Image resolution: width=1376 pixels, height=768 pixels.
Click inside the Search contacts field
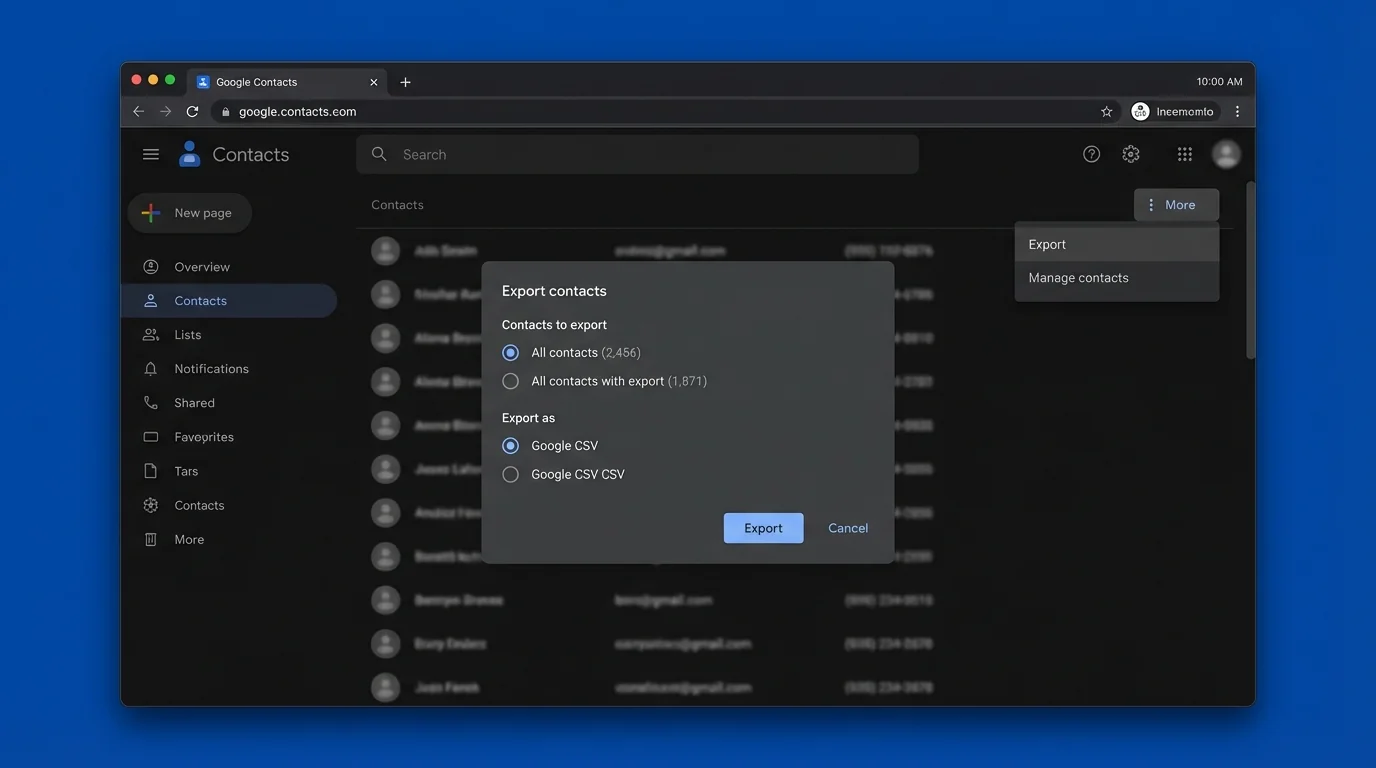point(638,153)
